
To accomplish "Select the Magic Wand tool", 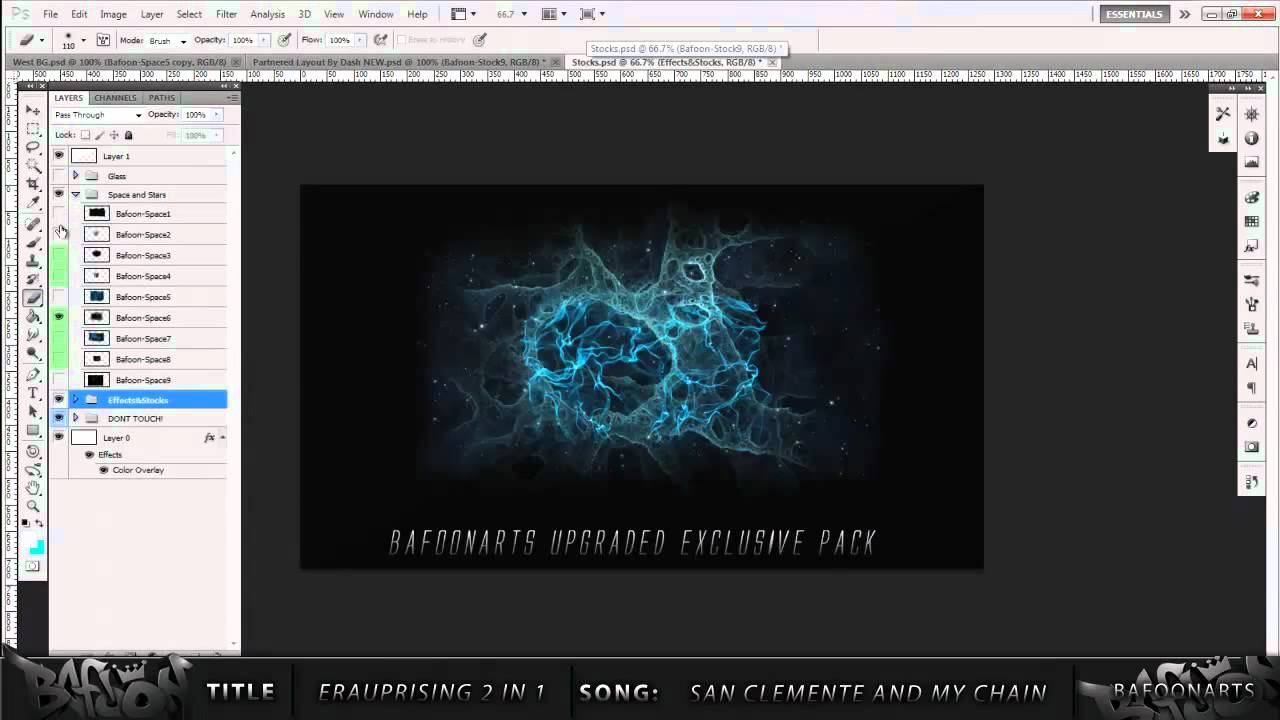I will (x=33, y=166).
